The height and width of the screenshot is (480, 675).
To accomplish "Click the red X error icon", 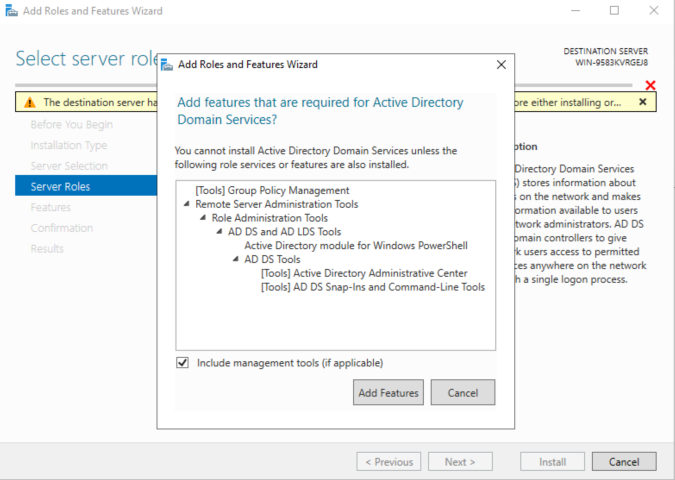I will coord(650,85).
